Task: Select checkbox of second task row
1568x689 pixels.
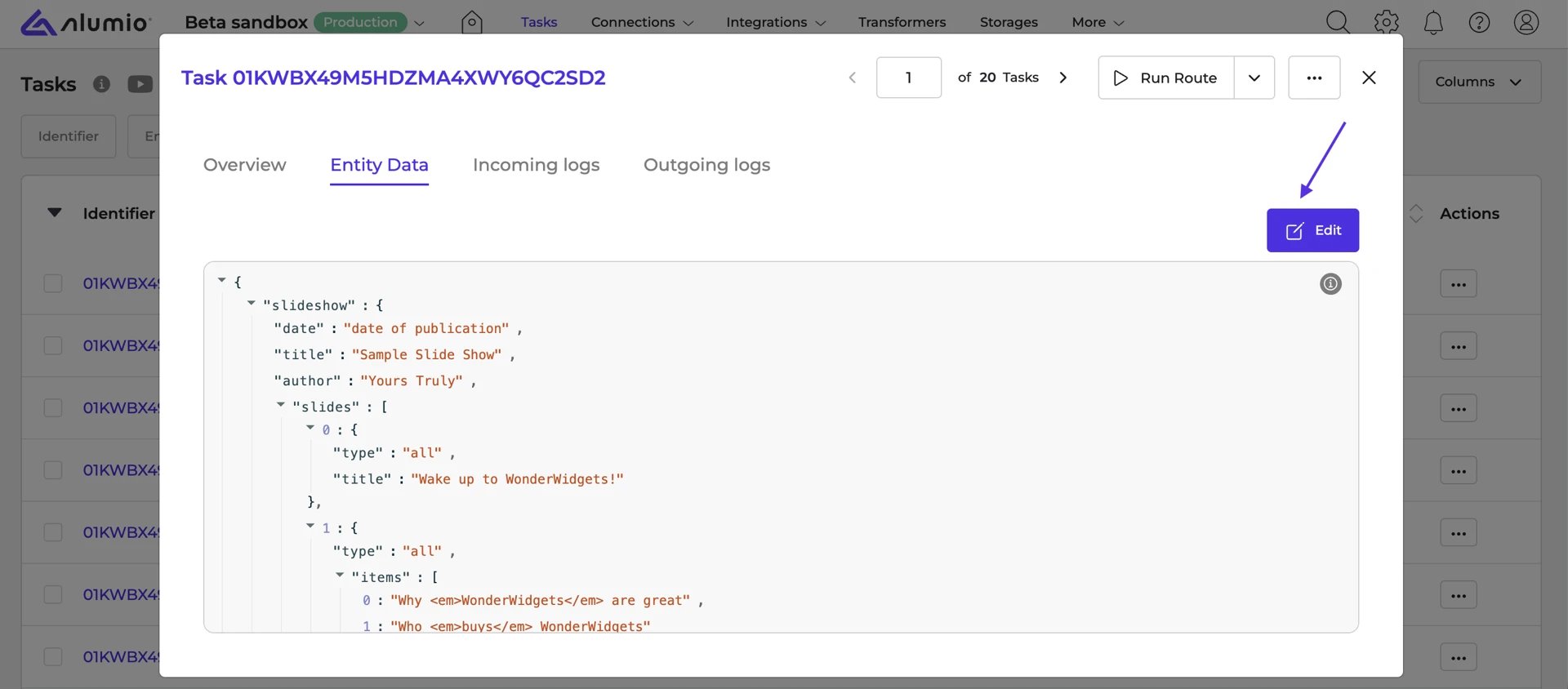Action: coord(53,345)
